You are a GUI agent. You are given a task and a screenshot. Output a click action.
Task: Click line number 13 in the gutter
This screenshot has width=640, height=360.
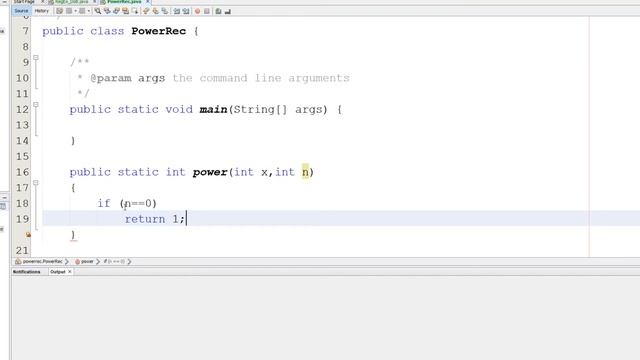click(22, 125)
